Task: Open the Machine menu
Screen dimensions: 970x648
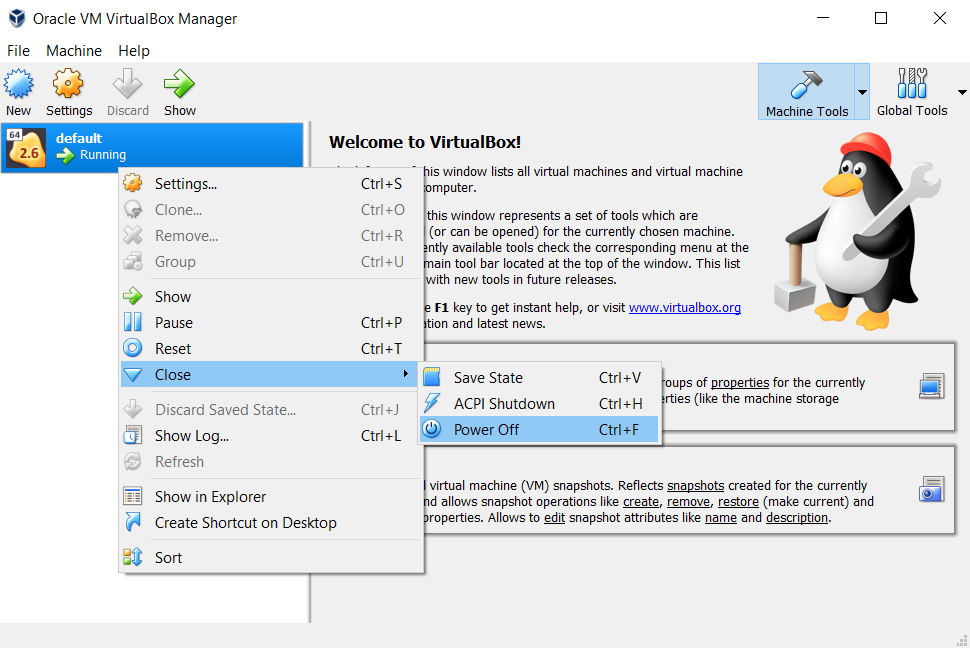Action: point(74,51)
